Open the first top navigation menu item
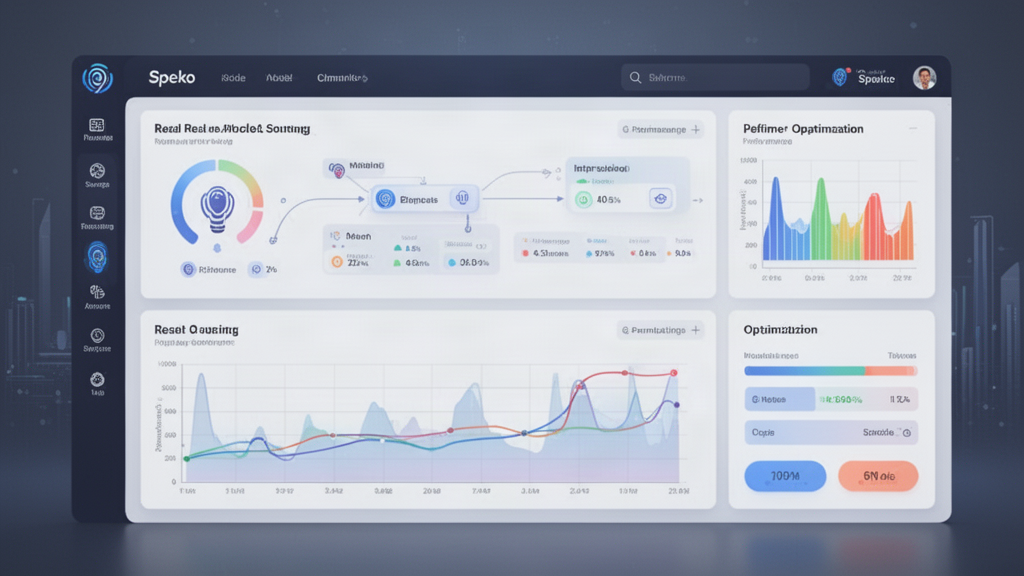Viewport: 1024px width, 576px height. (233, 78)
